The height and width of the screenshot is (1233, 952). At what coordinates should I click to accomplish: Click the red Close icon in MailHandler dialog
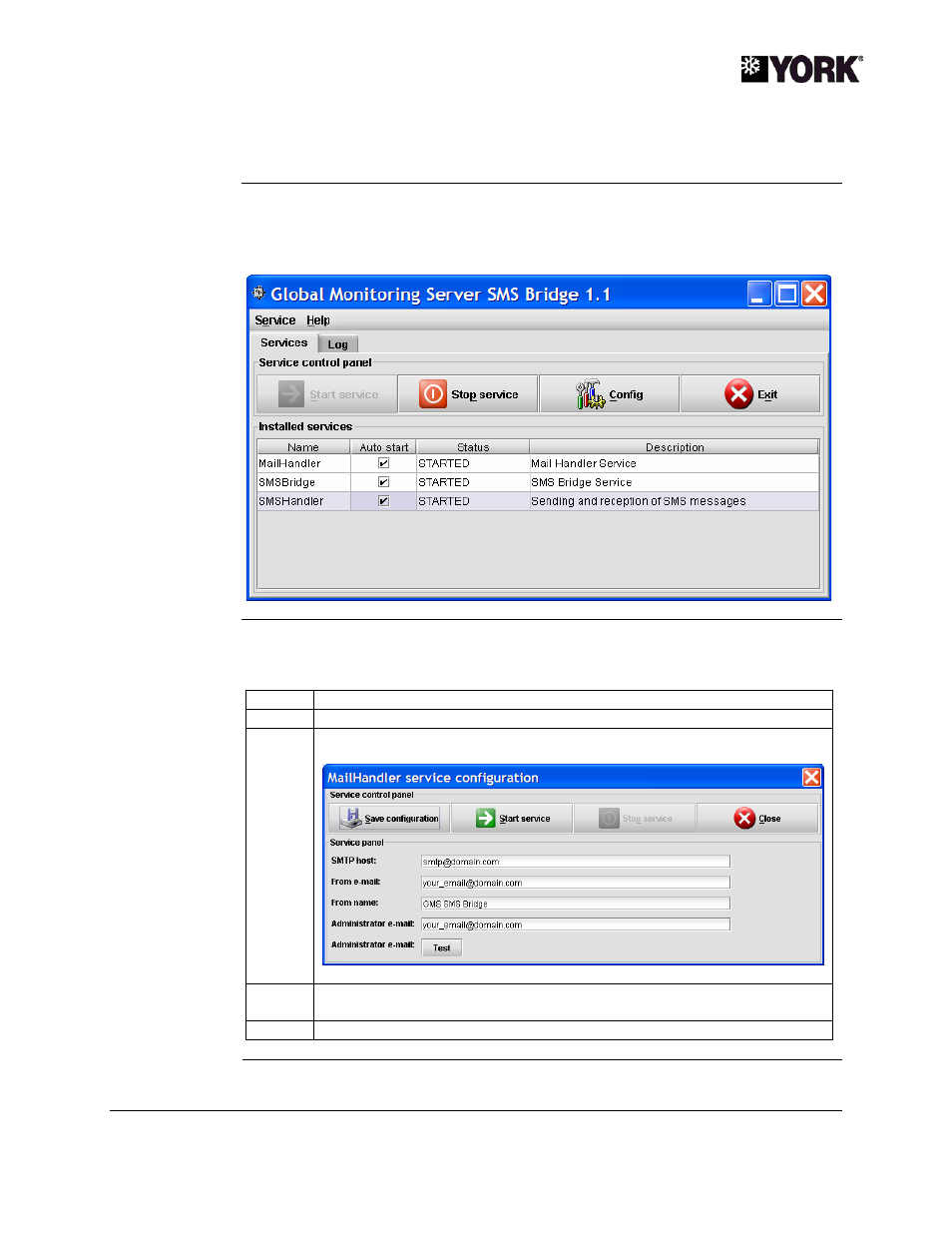coord(744,818)
